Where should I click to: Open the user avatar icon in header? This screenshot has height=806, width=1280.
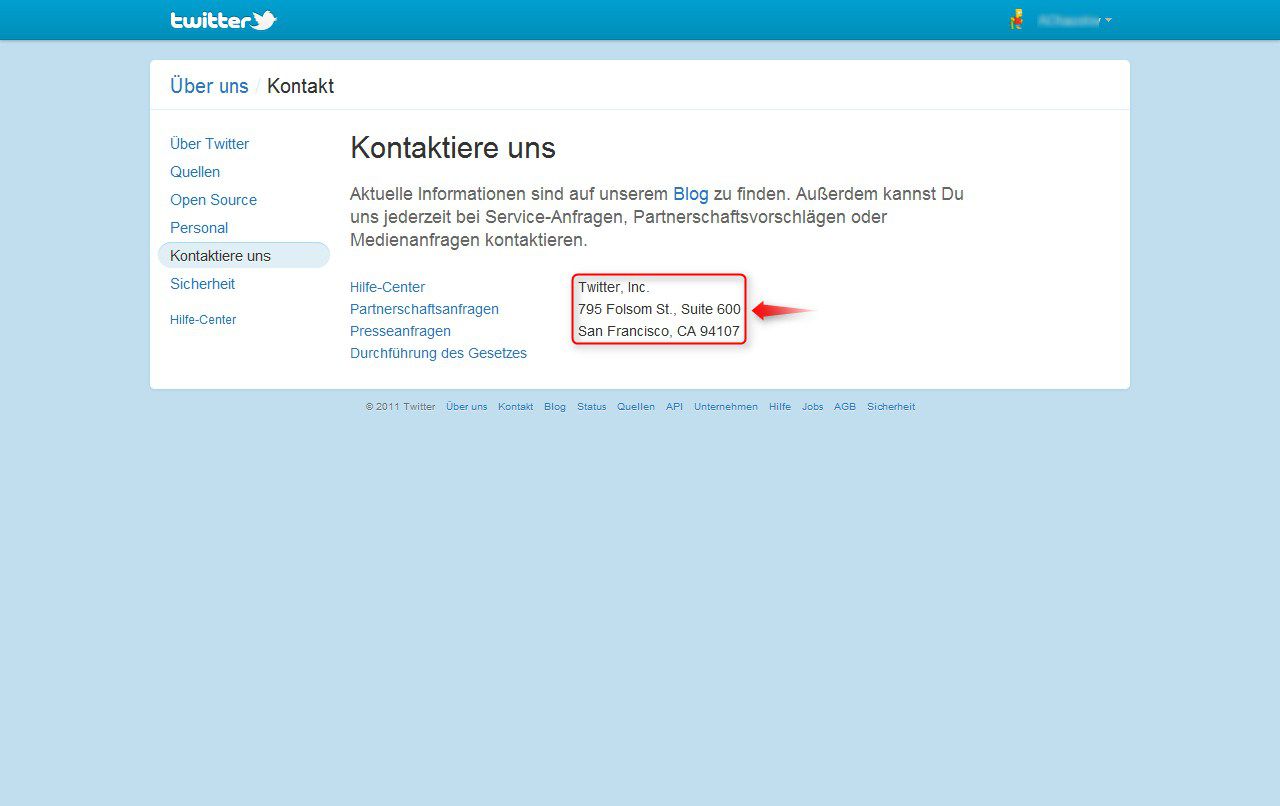(x=1017, y=19)
